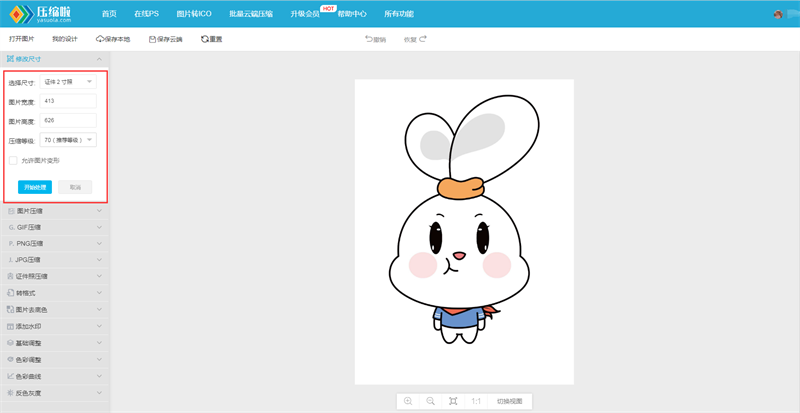Open 批量云端压缩 in top navigation
The image size is (800, 413).
pyautogui.click(x=251, y=14)
